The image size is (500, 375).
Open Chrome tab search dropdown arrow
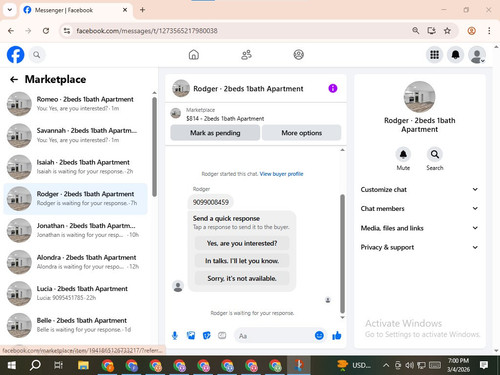(10, 10)
